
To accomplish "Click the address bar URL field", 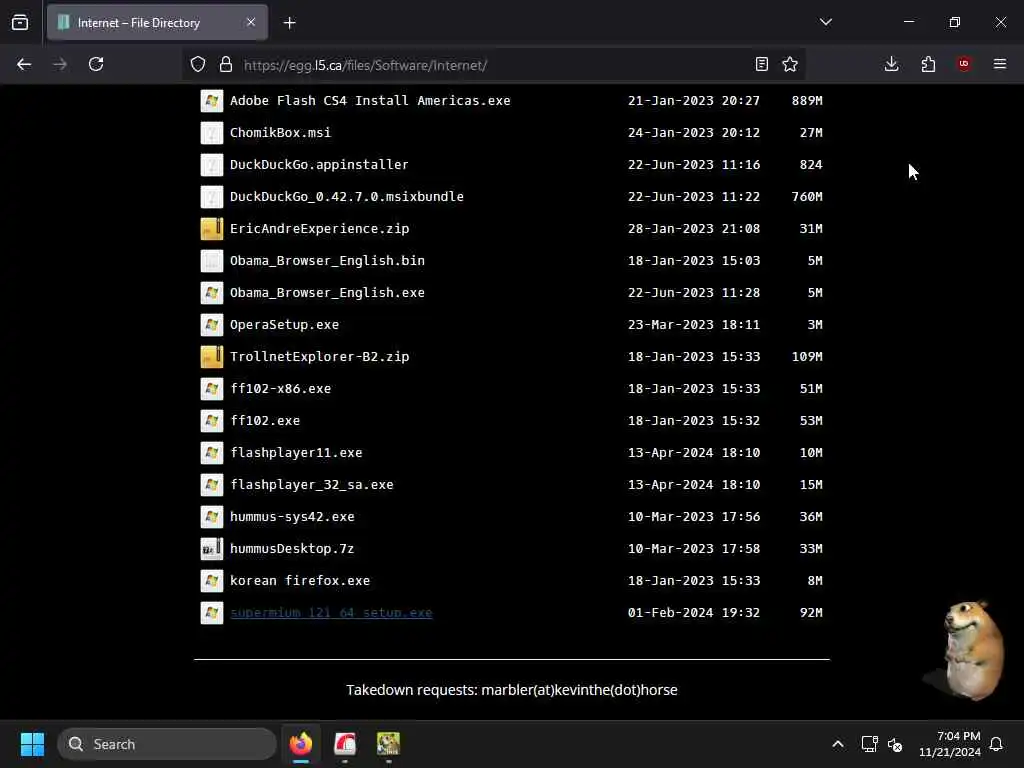I will (x=493, y=65).
